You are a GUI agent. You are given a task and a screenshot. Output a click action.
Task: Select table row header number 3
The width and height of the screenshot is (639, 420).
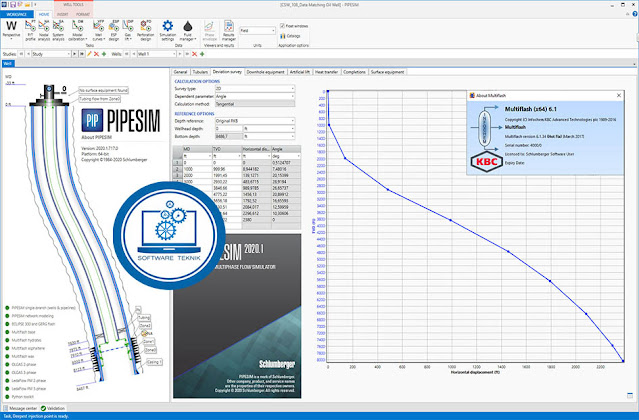point(177,176)
